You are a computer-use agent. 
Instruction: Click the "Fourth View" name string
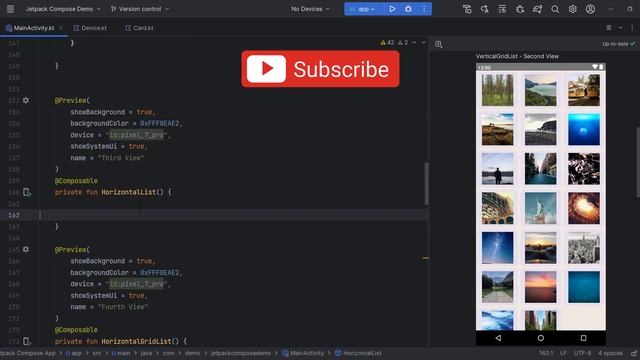point(123,307)
